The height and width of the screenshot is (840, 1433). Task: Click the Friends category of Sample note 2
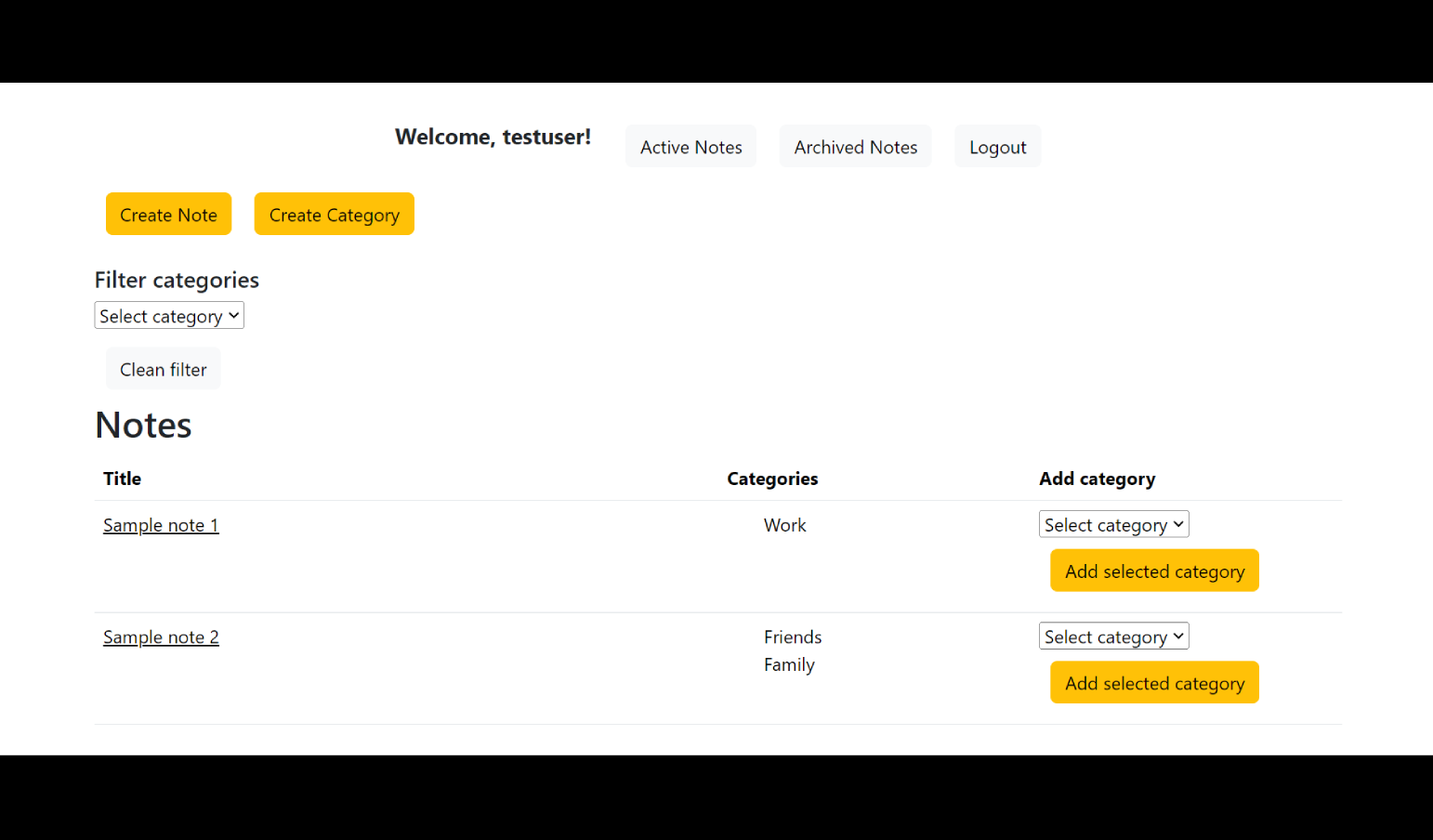(793, 637)
